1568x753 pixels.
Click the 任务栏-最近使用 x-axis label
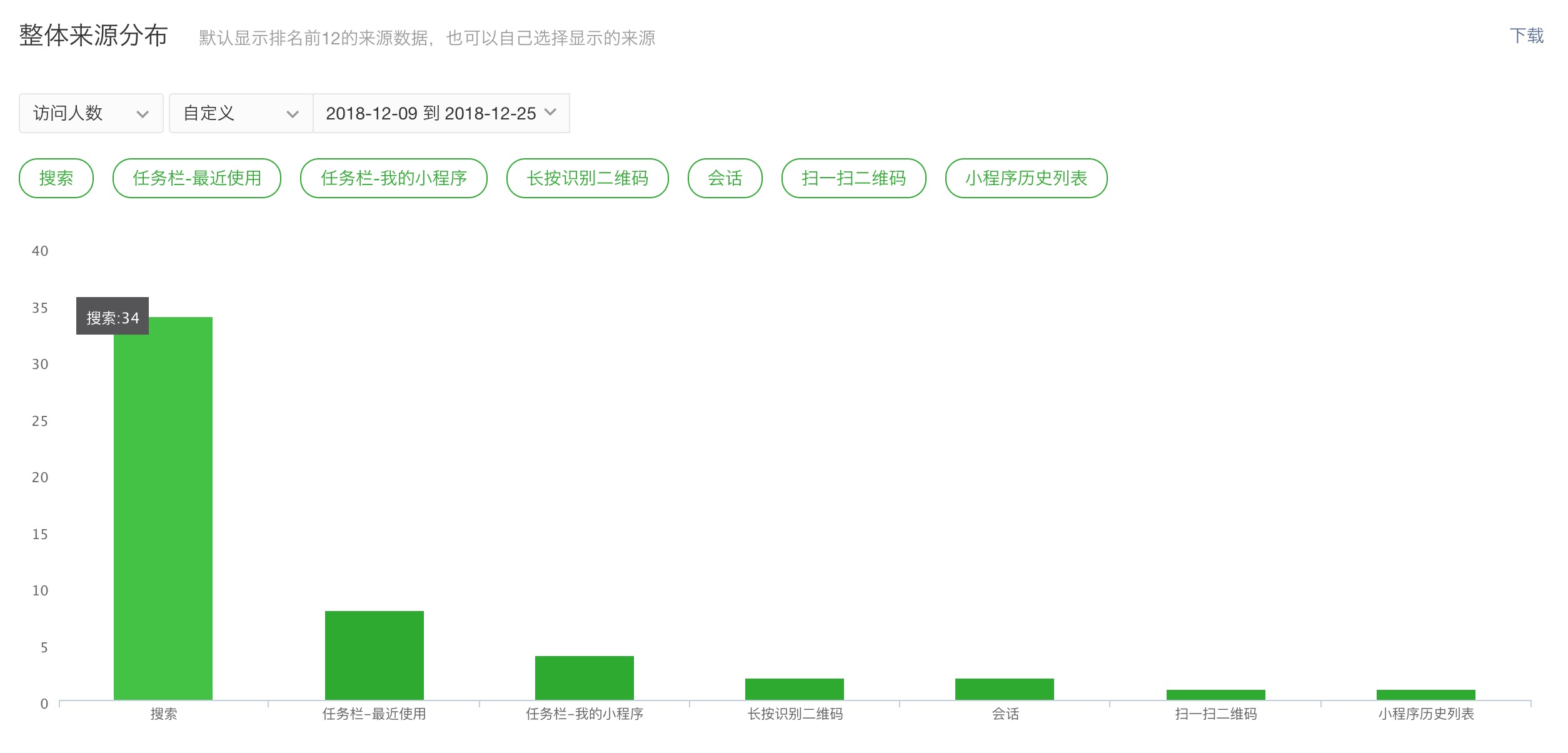374,714
